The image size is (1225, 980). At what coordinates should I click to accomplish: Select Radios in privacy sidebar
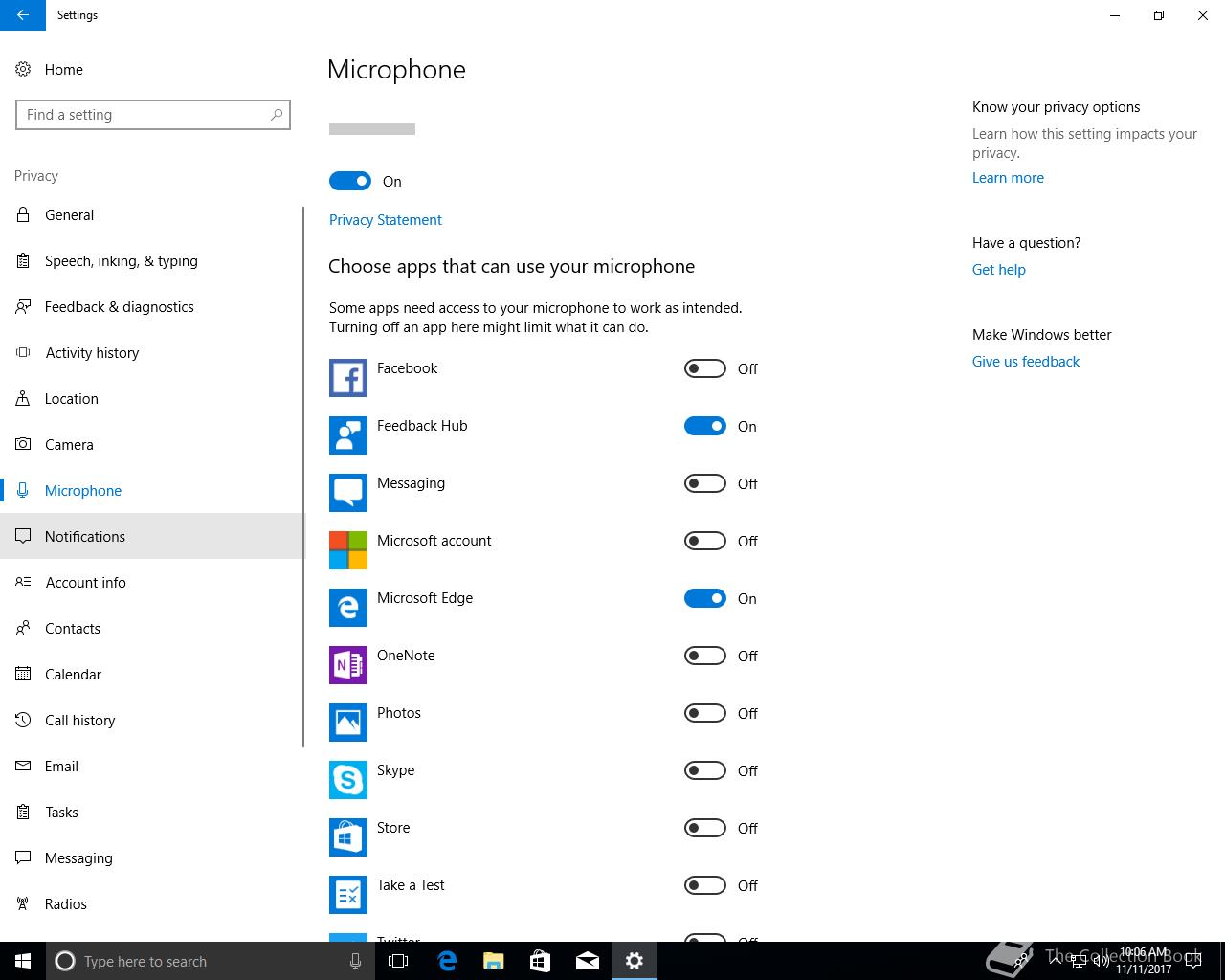(x=151, y=903)
